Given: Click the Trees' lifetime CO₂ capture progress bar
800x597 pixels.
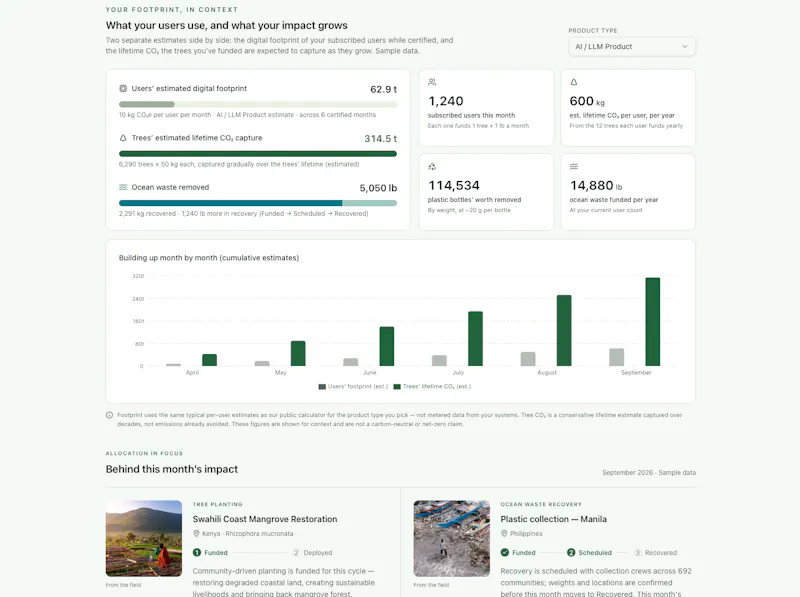Looking at the screenshot, I should 258,154.
